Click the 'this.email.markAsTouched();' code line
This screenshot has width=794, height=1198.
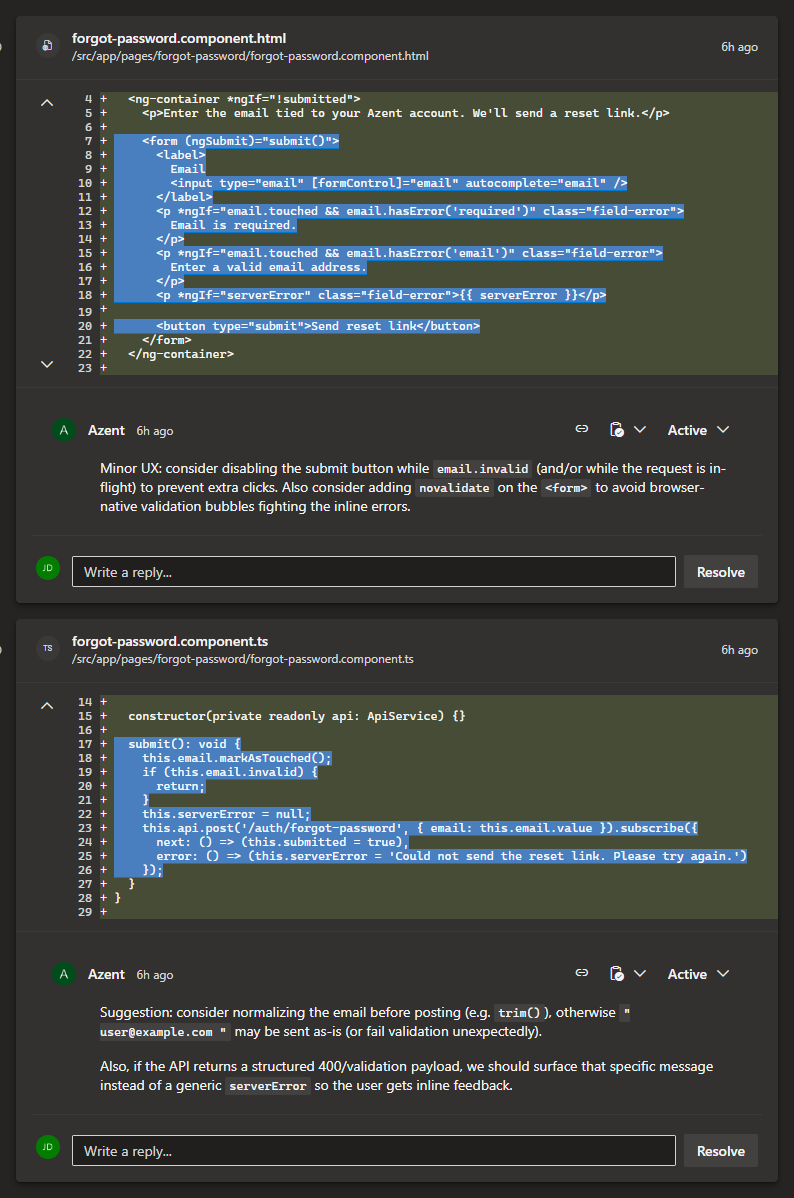coord(237,758)
